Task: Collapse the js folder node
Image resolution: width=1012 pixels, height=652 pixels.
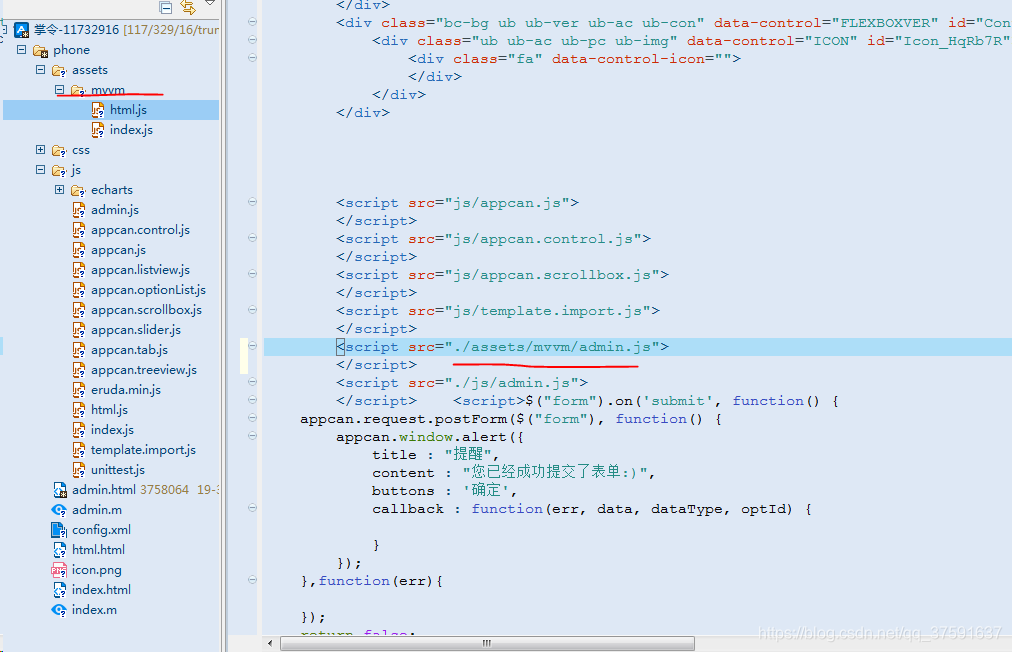Action: point(41,170)
